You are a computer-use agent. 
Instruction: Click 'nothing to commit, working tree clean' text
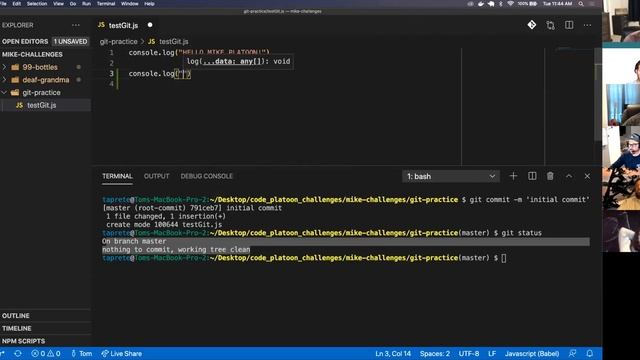pos(176,249)
